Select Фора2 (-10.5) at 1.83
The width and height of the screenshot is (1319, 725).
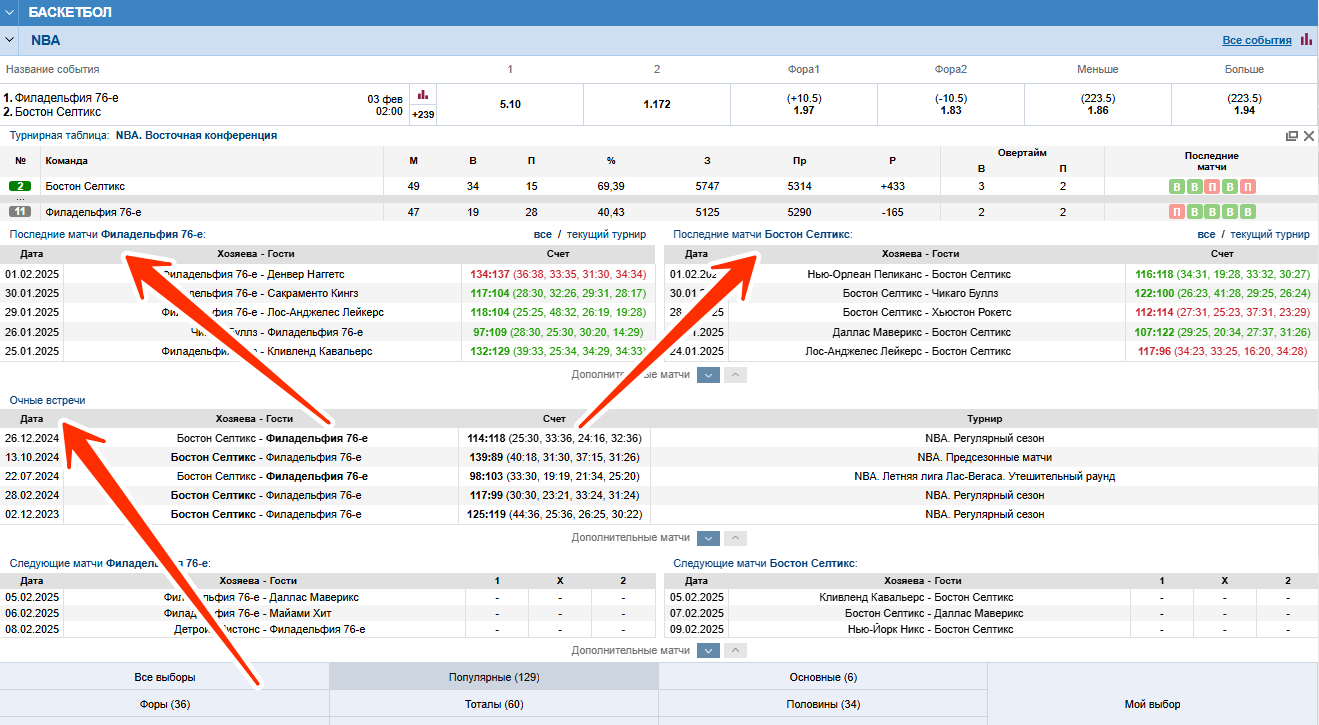(x=951, y=104)
